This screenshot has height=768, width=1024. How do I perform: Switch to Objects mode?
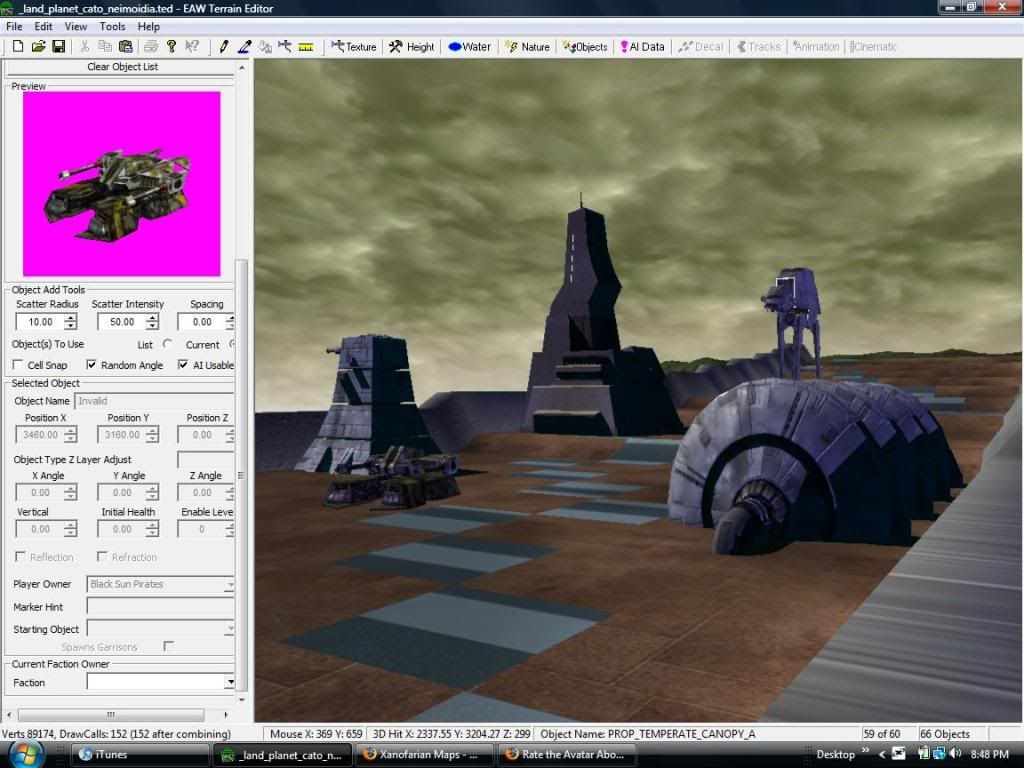pyautogui.click(x=585, y=46)
